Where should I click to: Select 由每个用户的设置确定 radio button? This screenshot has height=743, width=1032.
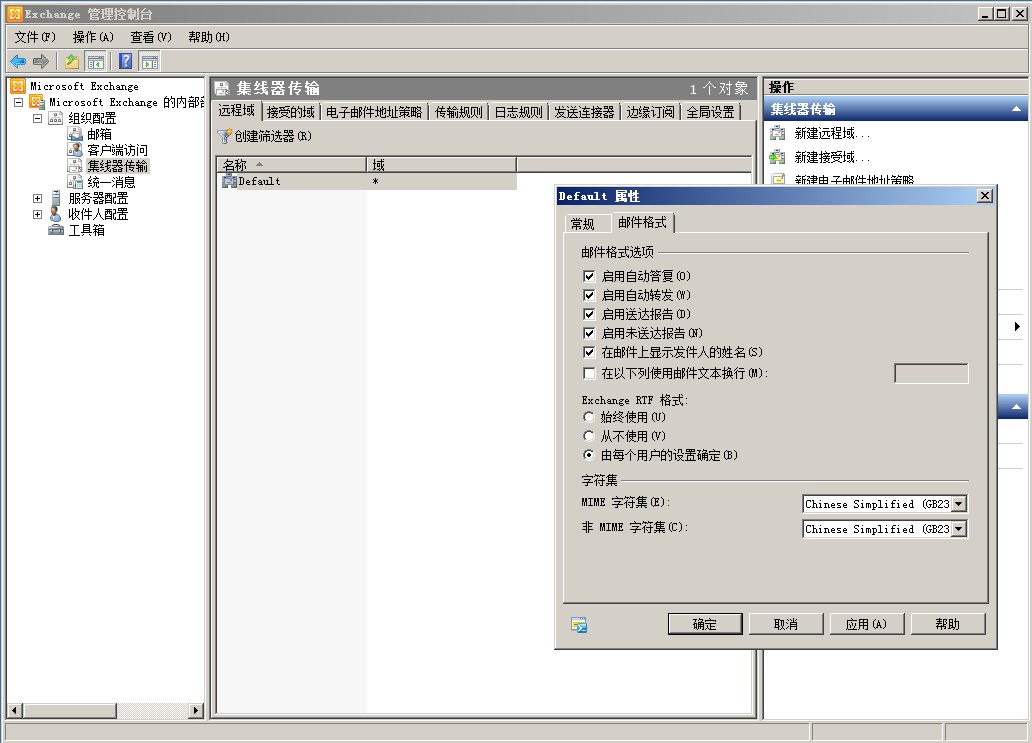[589, 455]
